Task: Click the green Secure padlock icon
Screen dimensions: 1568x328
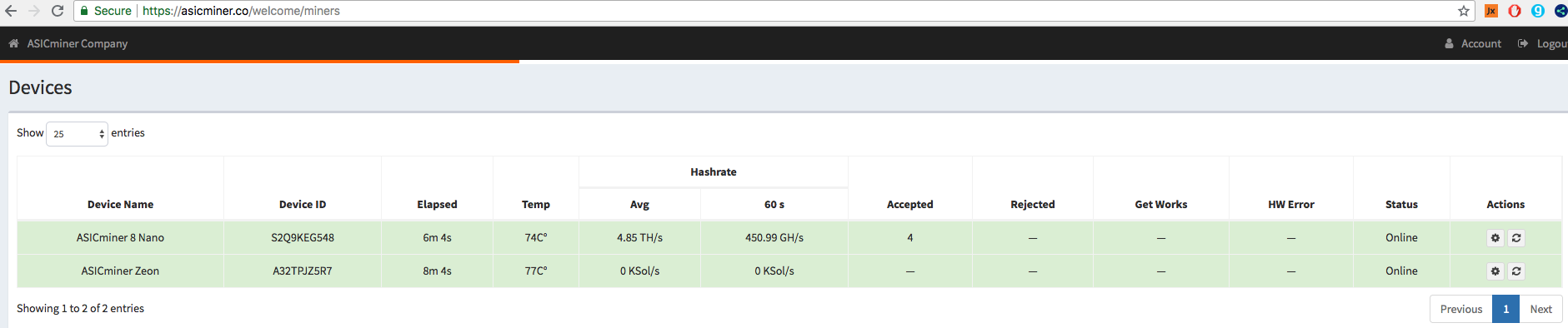Action: click(84, 11)
